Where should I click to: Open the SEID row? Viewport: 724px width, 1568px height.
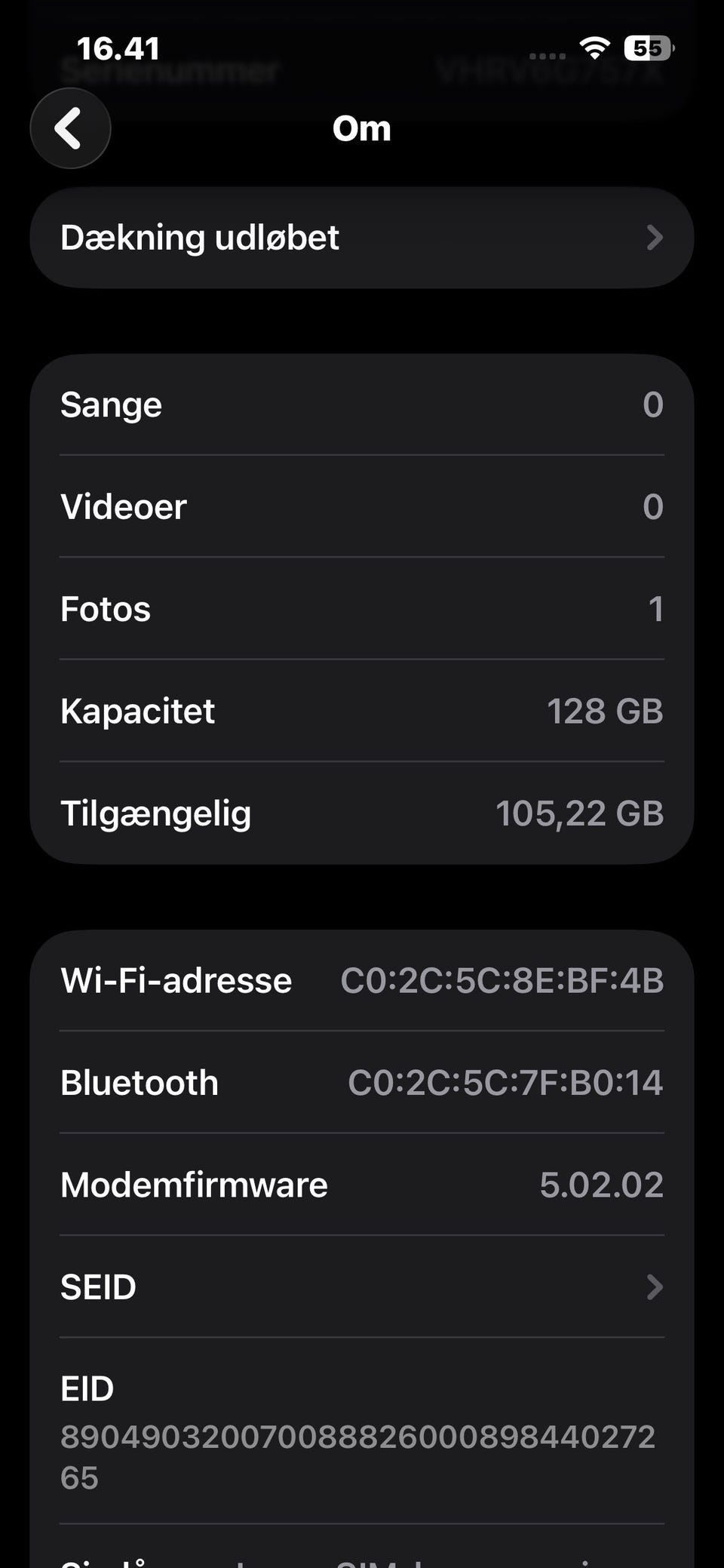tap(362, 1287)
